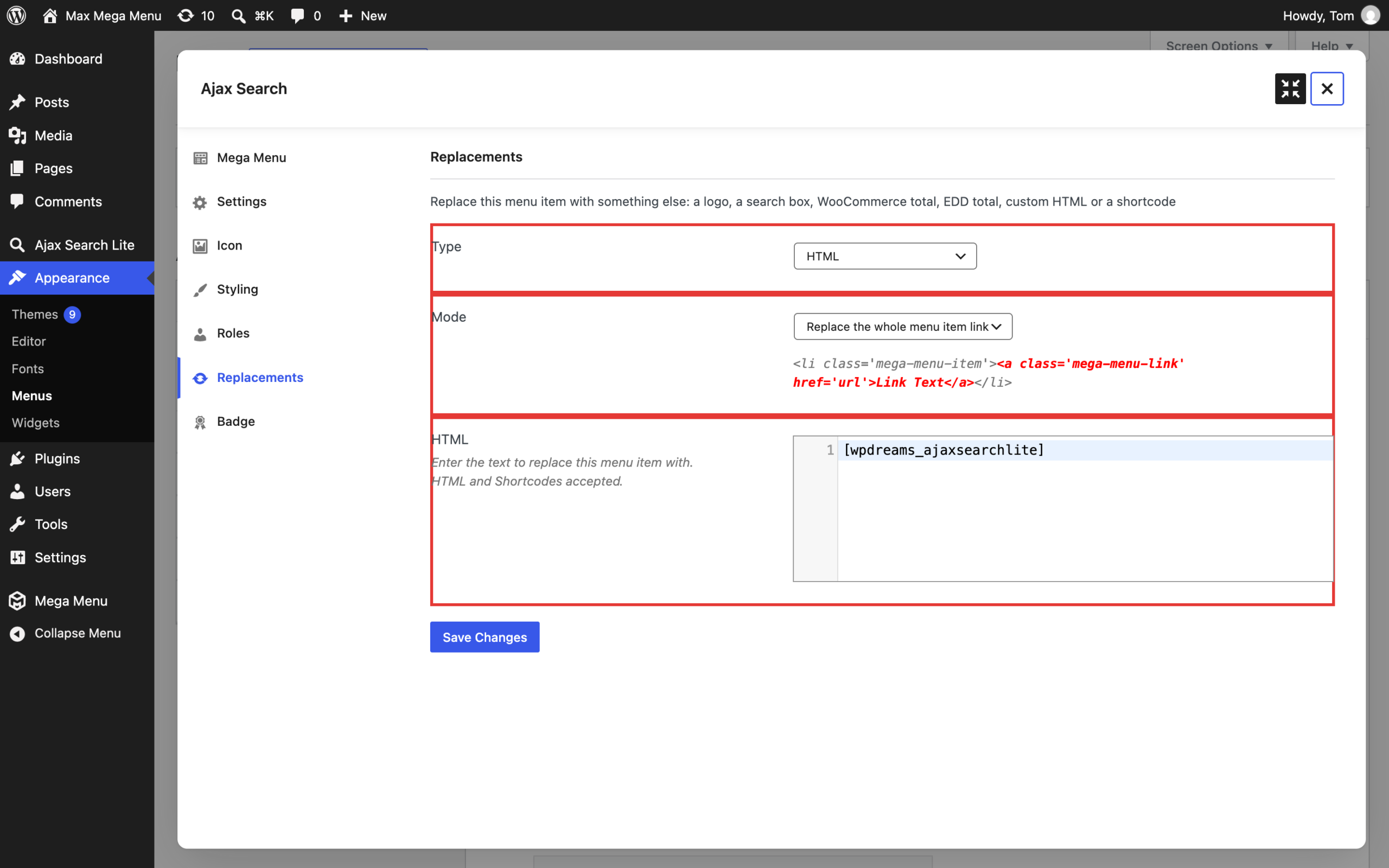Open Users in the admin sidebar
This screenshot has height=868, width=1389.
[77, 492]
